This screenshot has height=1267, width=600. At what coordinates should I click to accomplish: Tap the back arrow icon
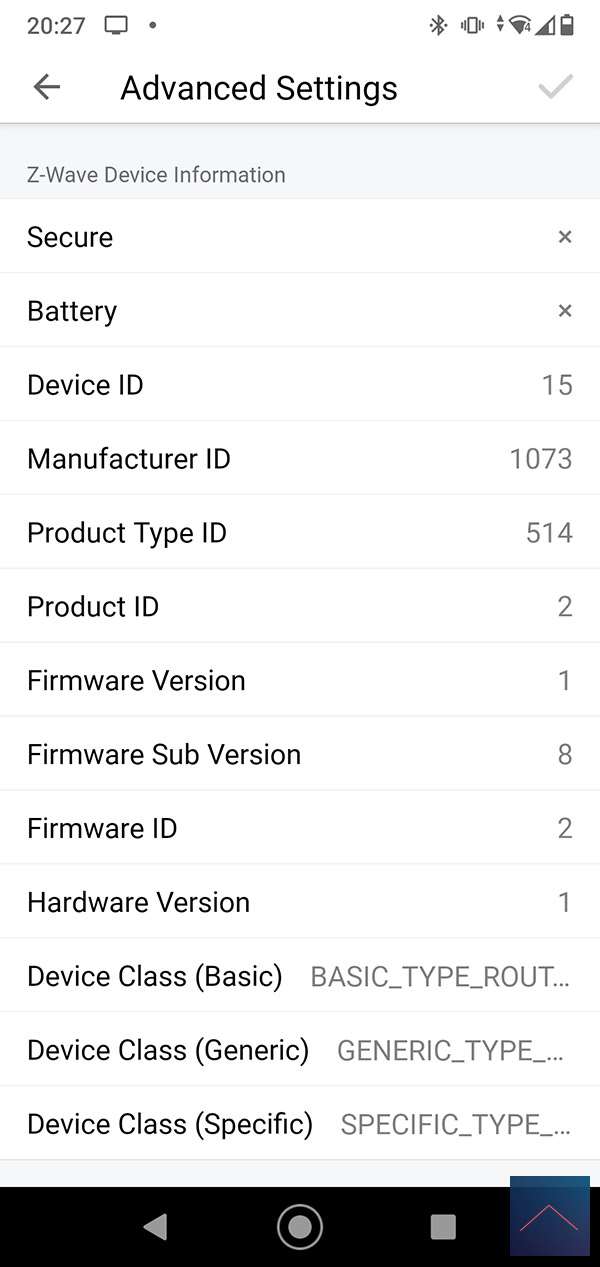(47, 88)
